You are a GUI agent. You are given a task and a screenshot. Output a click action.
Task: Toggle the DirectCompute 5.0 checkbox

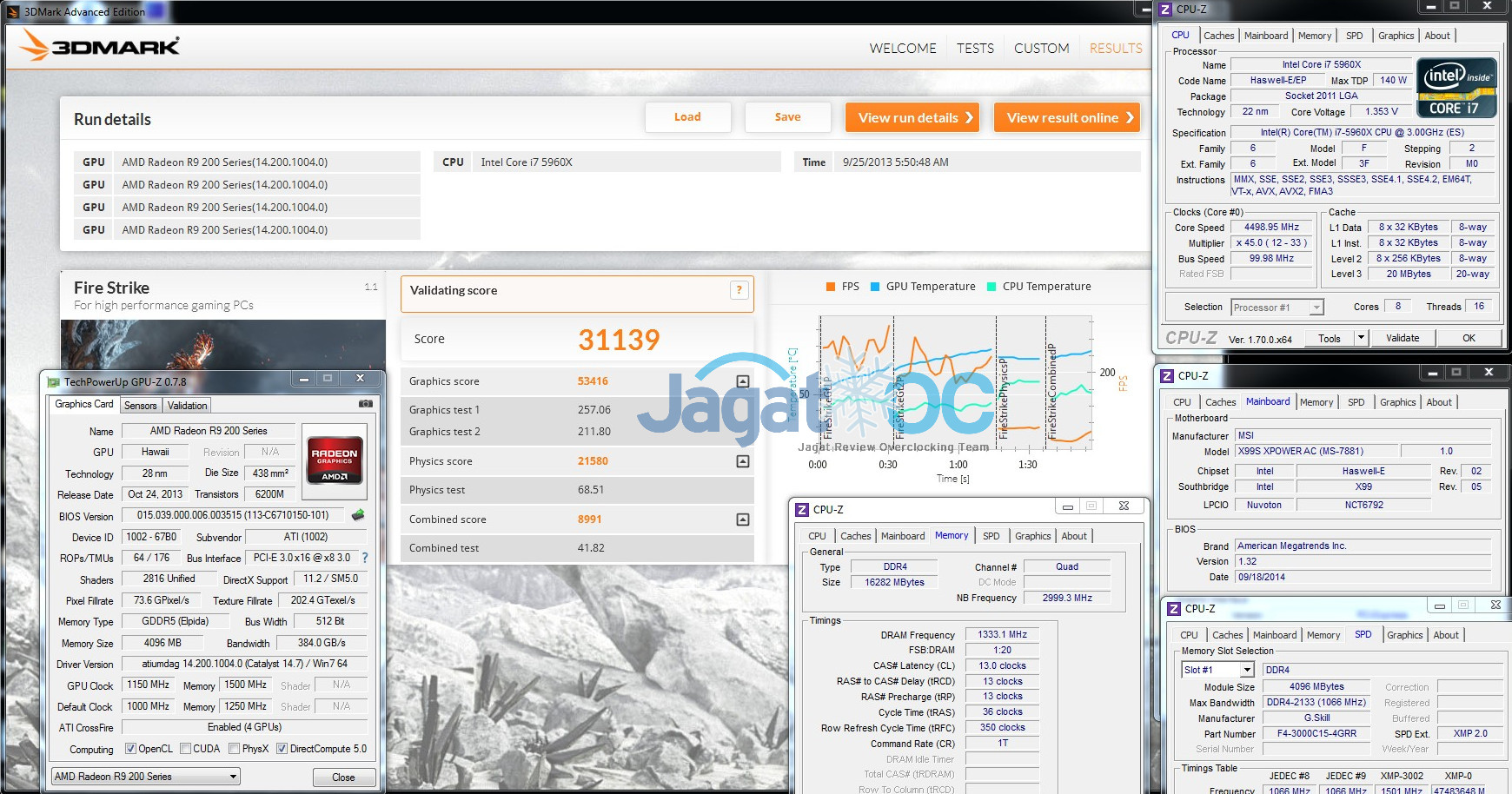coord(282,749)
